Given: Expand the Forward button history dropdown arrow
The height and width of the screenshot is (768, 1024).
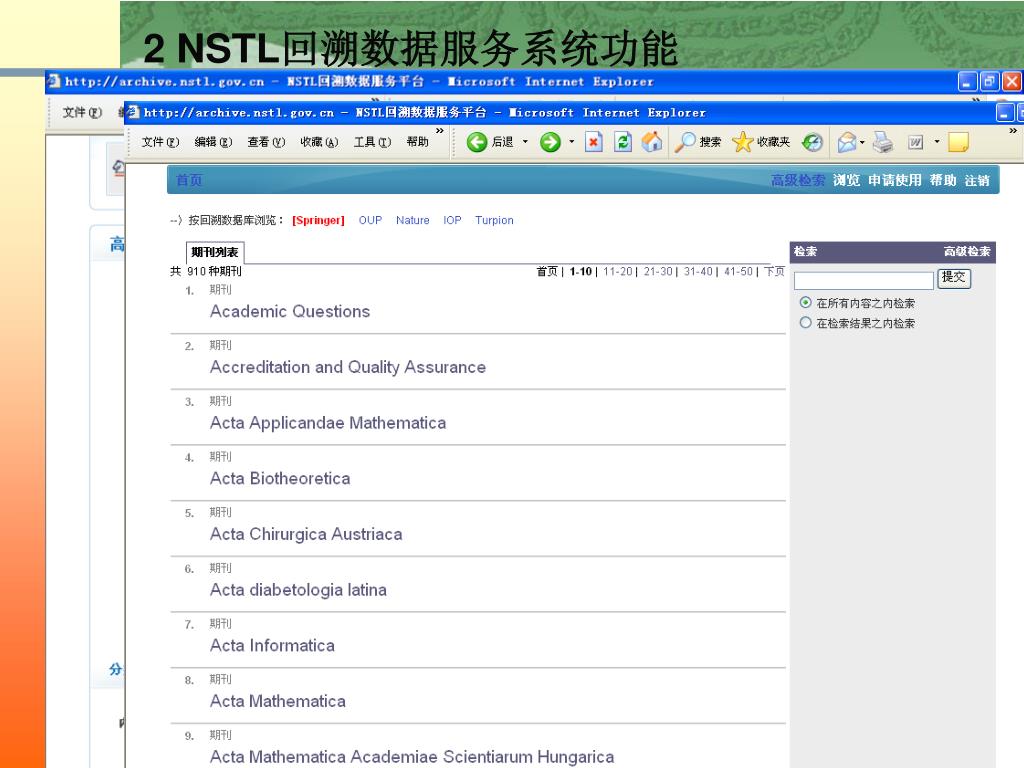Looking at the screenshot, I should (x=571, y=142).
